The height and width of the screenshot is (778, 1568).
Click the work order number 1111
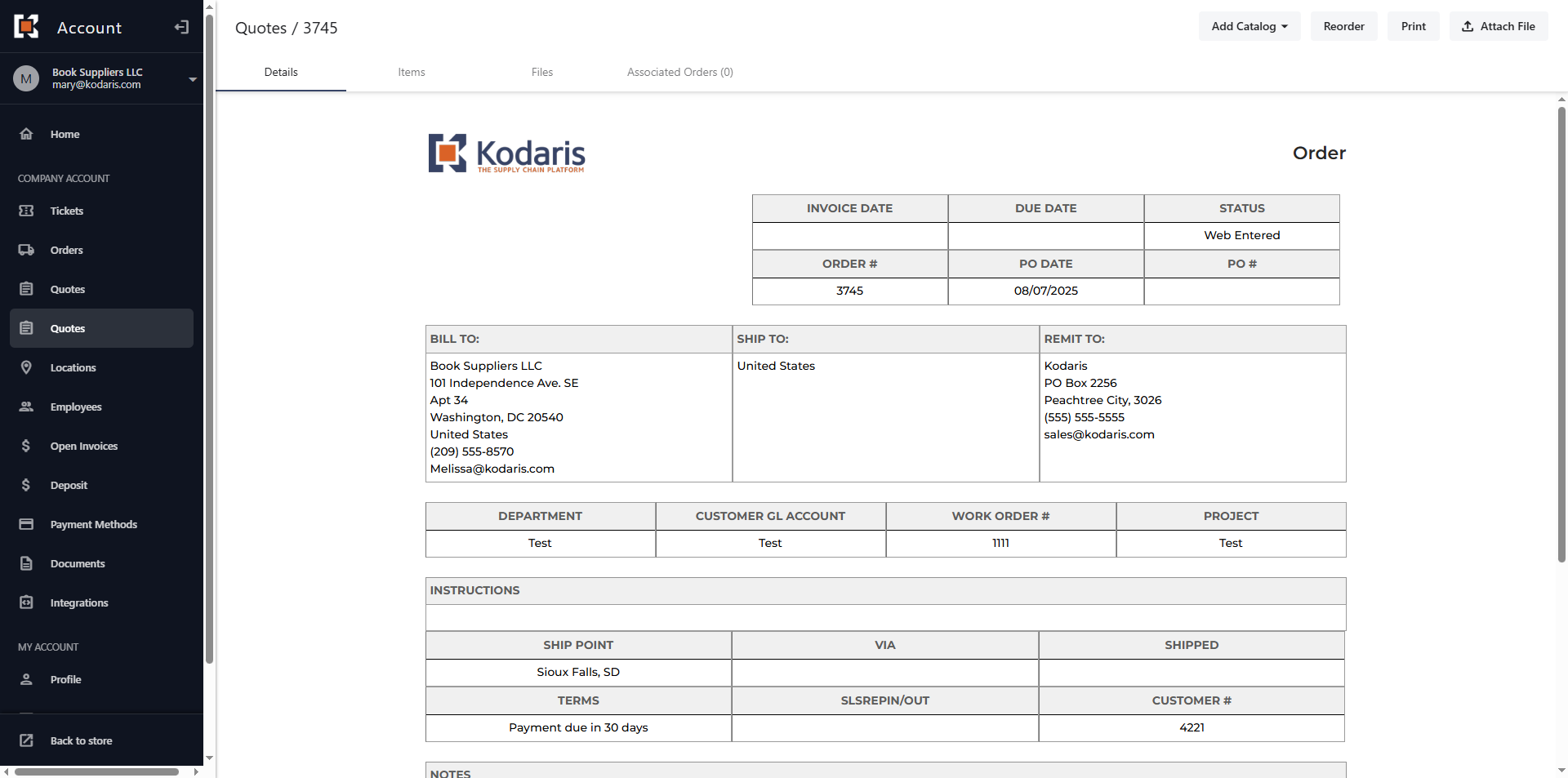tap(1000, 543)
